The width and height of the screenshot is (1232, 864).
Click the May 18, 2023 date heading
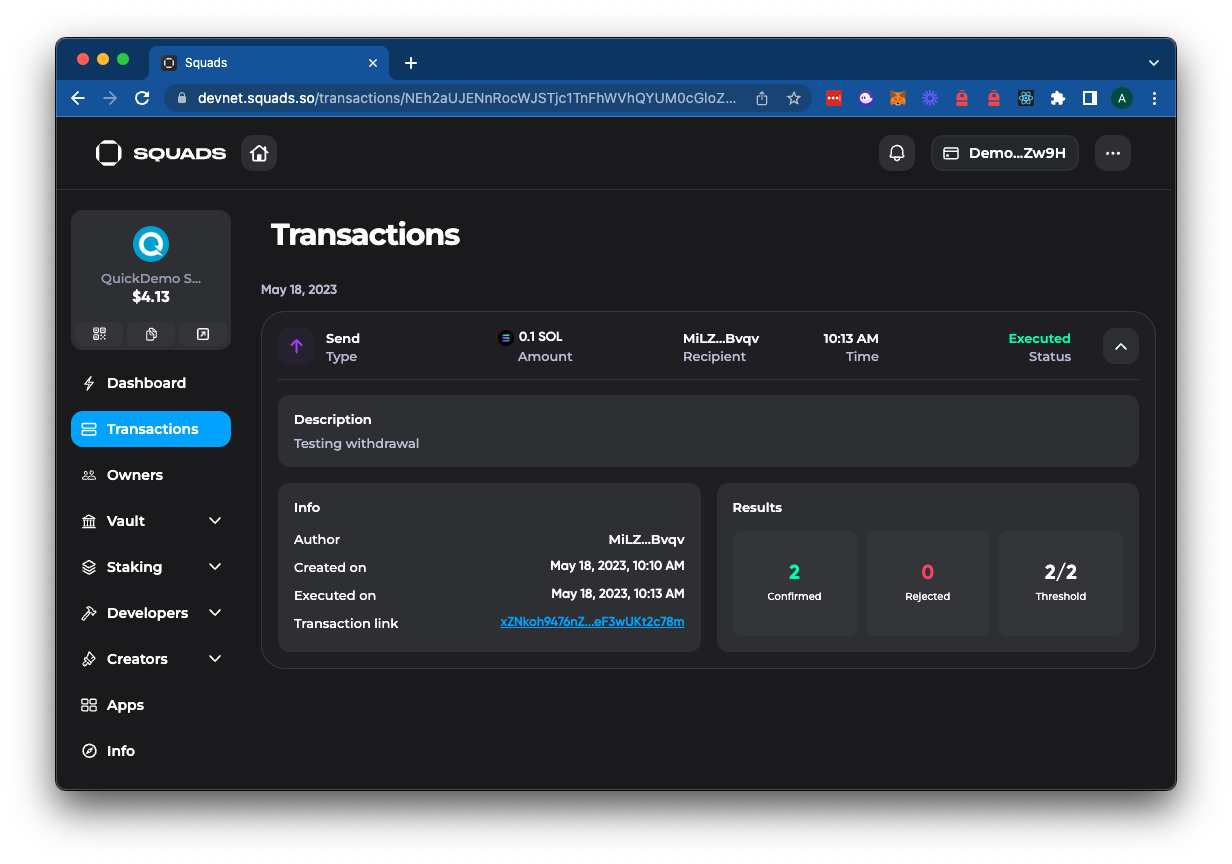pos(299,289)
